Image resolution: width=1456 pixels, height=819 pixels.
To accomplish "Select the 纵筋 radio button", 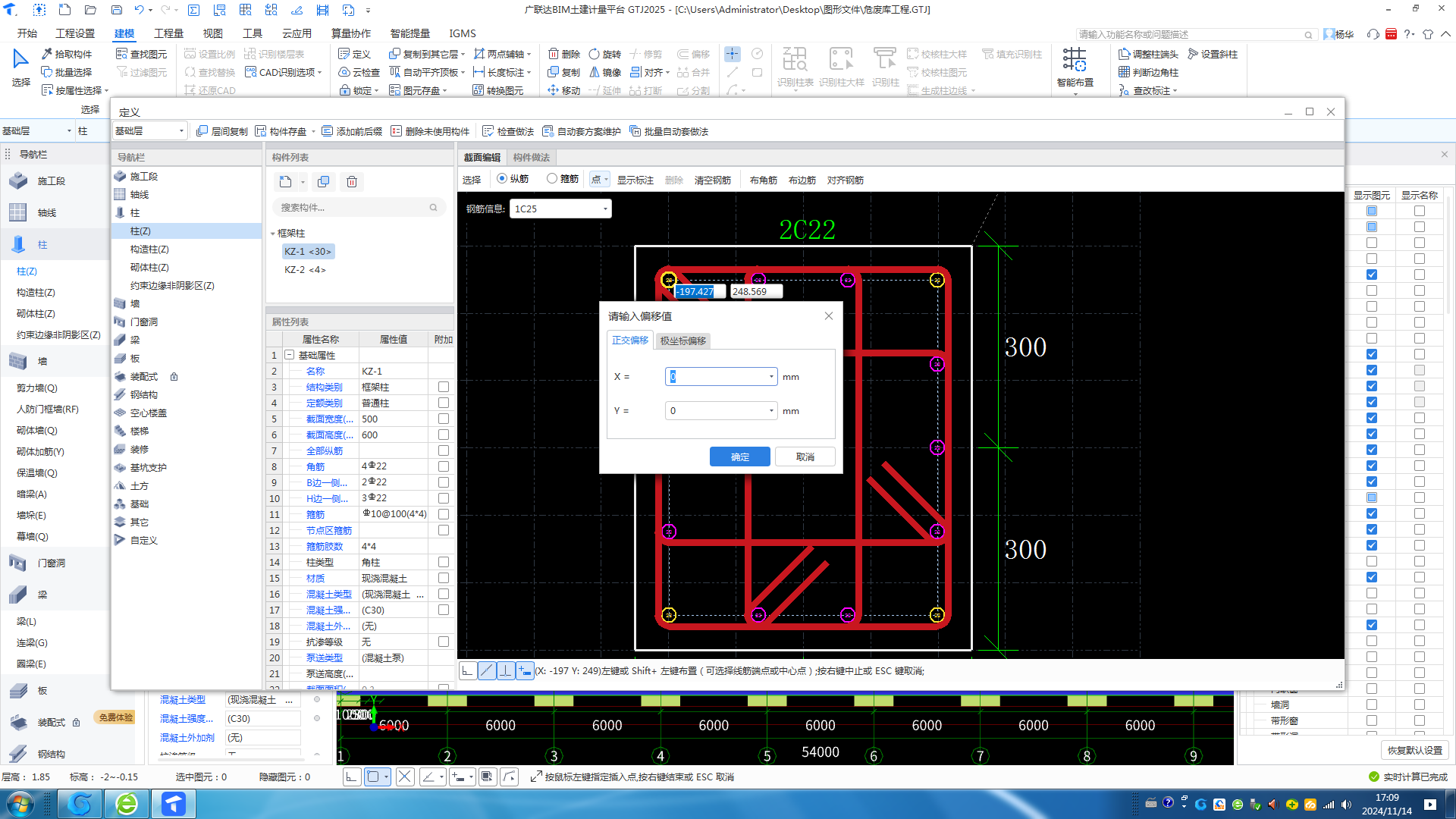I will 502,179.
